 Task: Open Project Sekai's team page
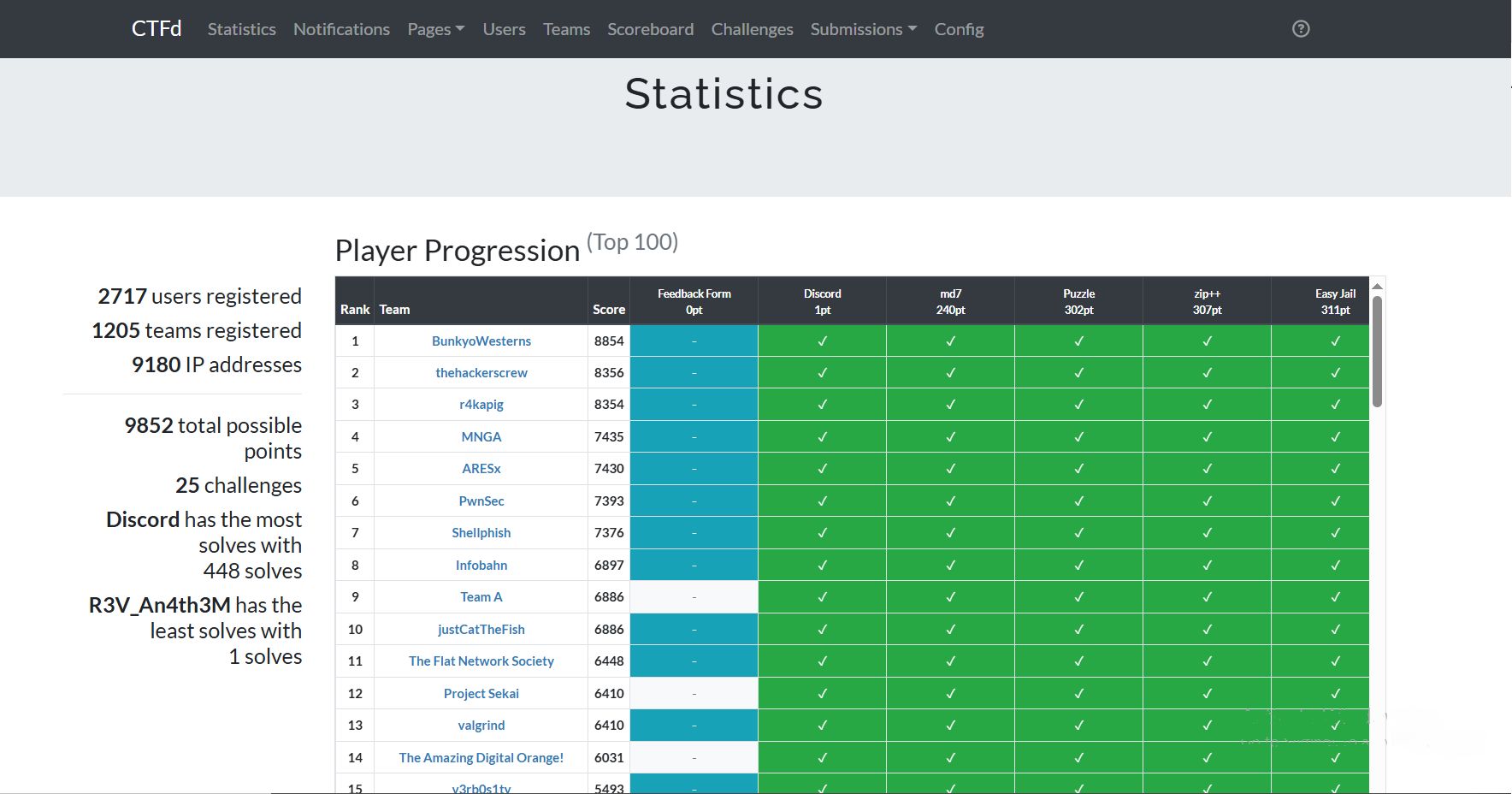point(481,693)
